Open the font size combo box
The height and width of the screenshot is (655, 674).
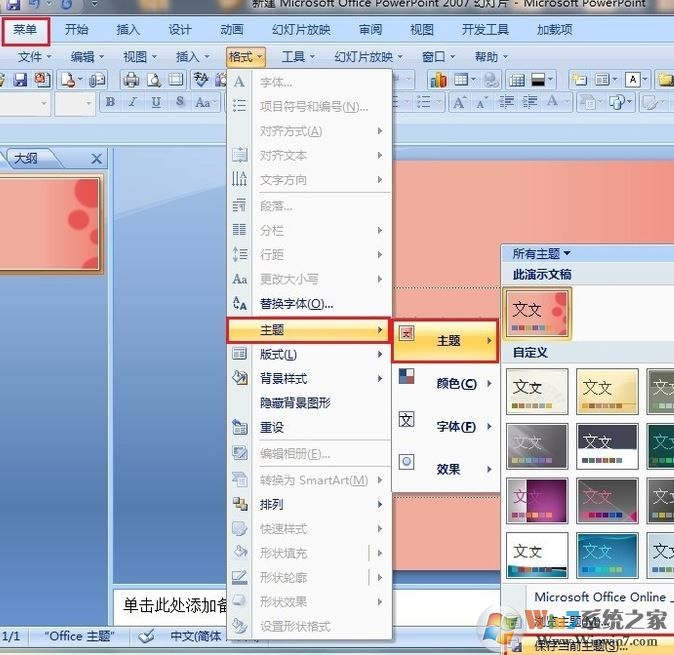pos(74,103)
